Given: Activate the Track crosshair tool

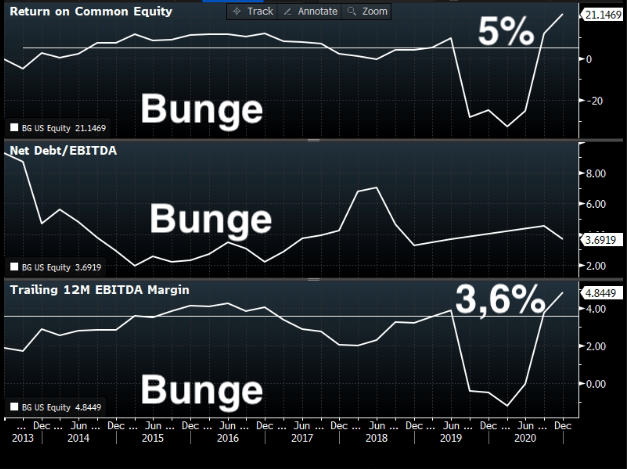Looking at the screenshot, I should click(253, 11).
